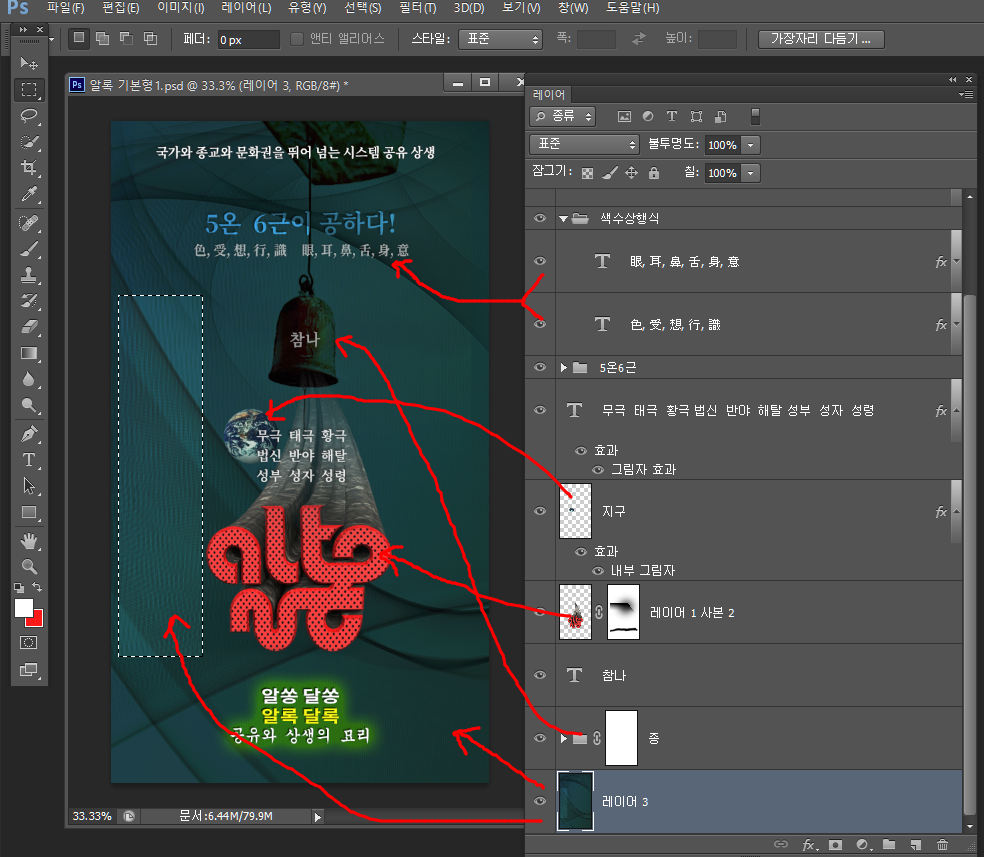This screenshot has width=984, height=857.
Task: Open the 스타일 dropdown in options bar
Action: coord(500,39)
